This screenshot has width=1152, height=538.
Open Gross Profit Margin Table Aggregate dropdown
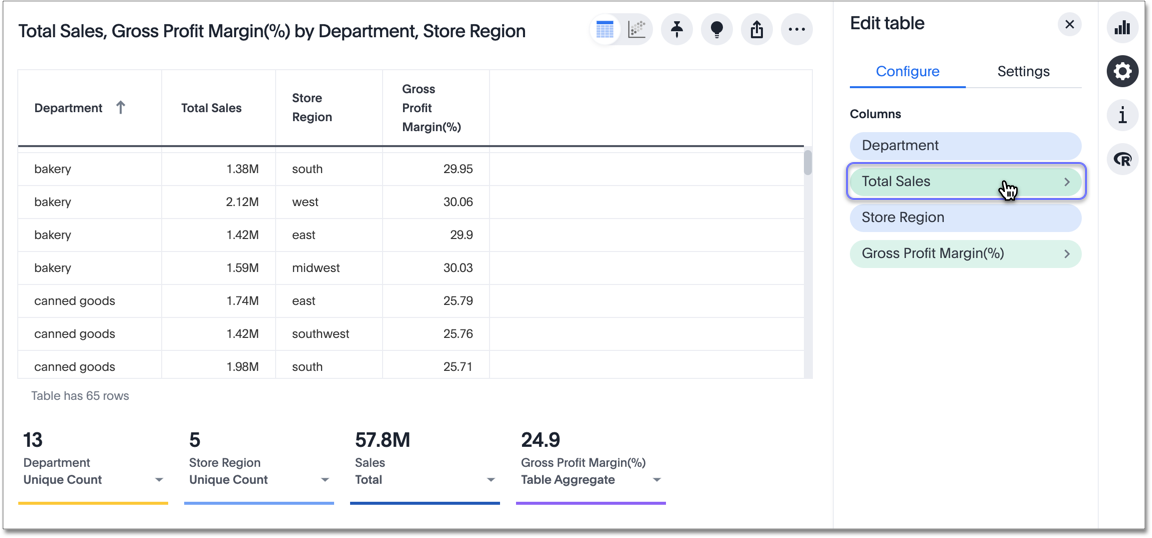(x=657, y=481)
